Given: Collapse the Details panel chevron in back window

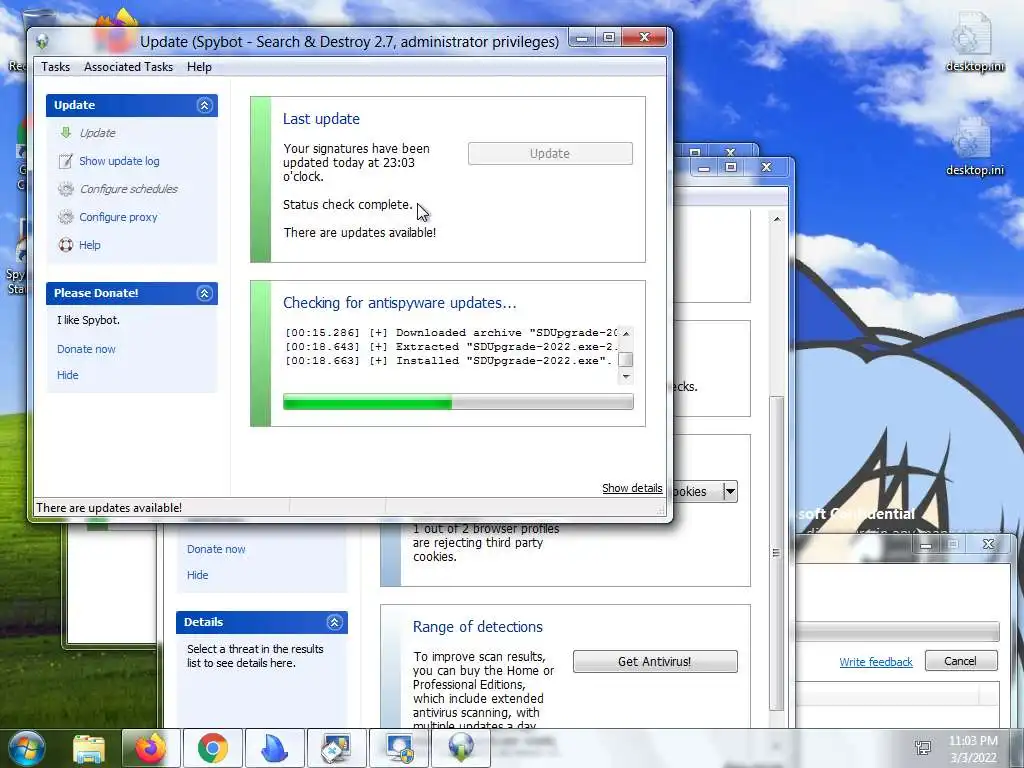Looking at the screenshot, I should point(334,622).
